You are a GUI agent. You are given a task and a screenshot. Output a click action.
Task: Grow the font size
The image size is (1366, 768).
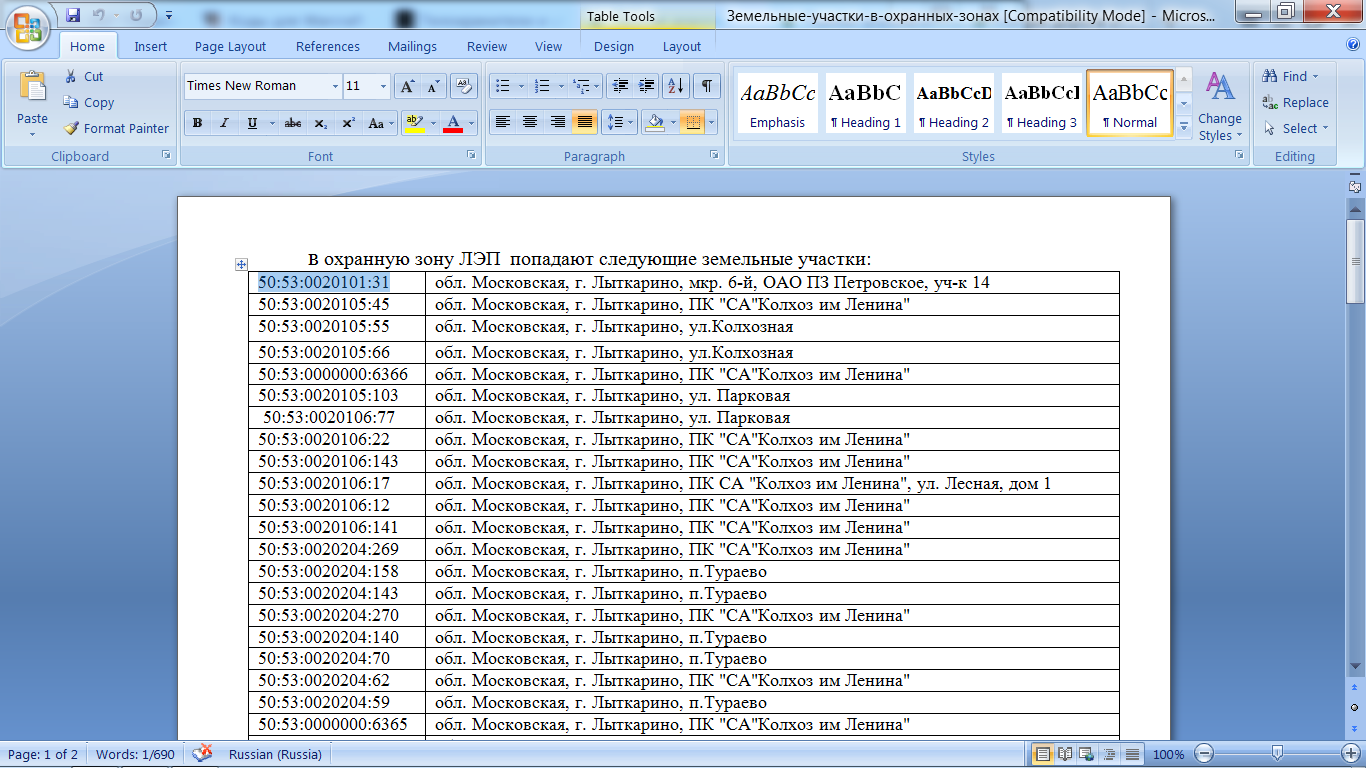click(407, 86)
